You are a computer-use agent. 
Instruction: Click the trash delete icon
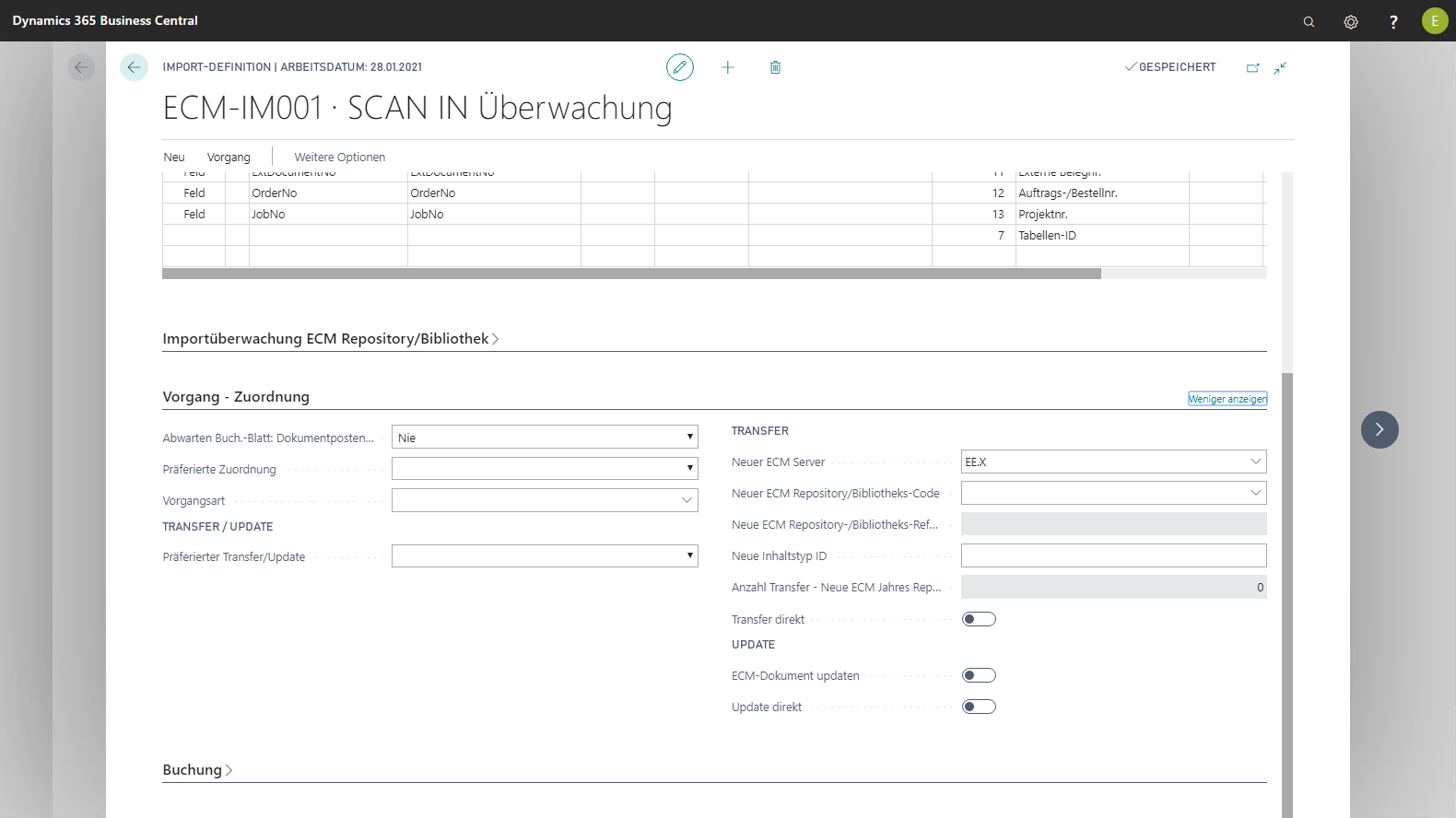775,67
